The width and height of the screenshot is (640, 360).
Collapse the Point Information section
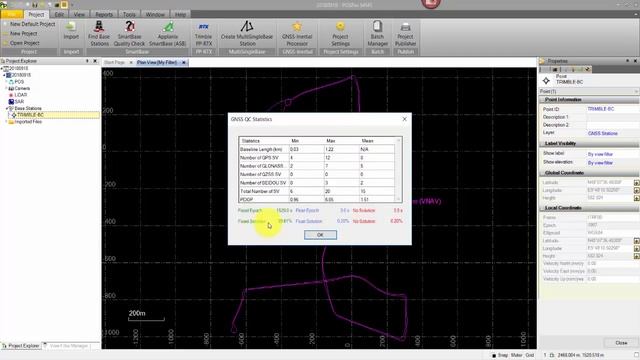point(563,100)
